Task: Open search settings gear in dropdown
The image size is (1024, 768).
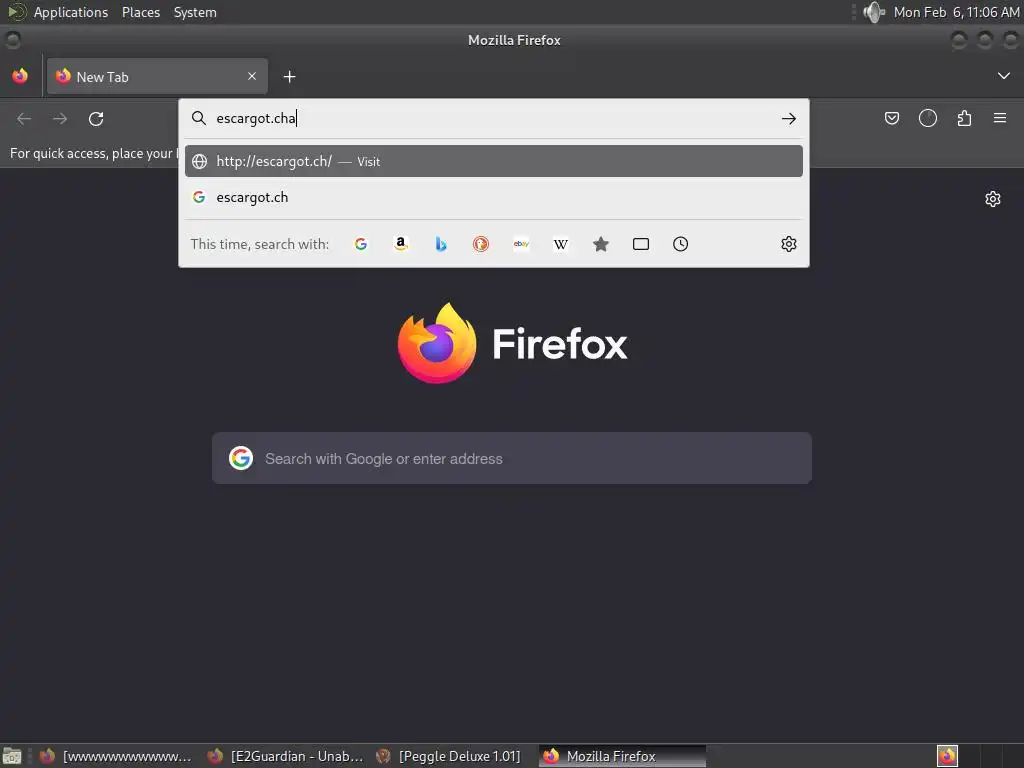Action: pos(789,244)
